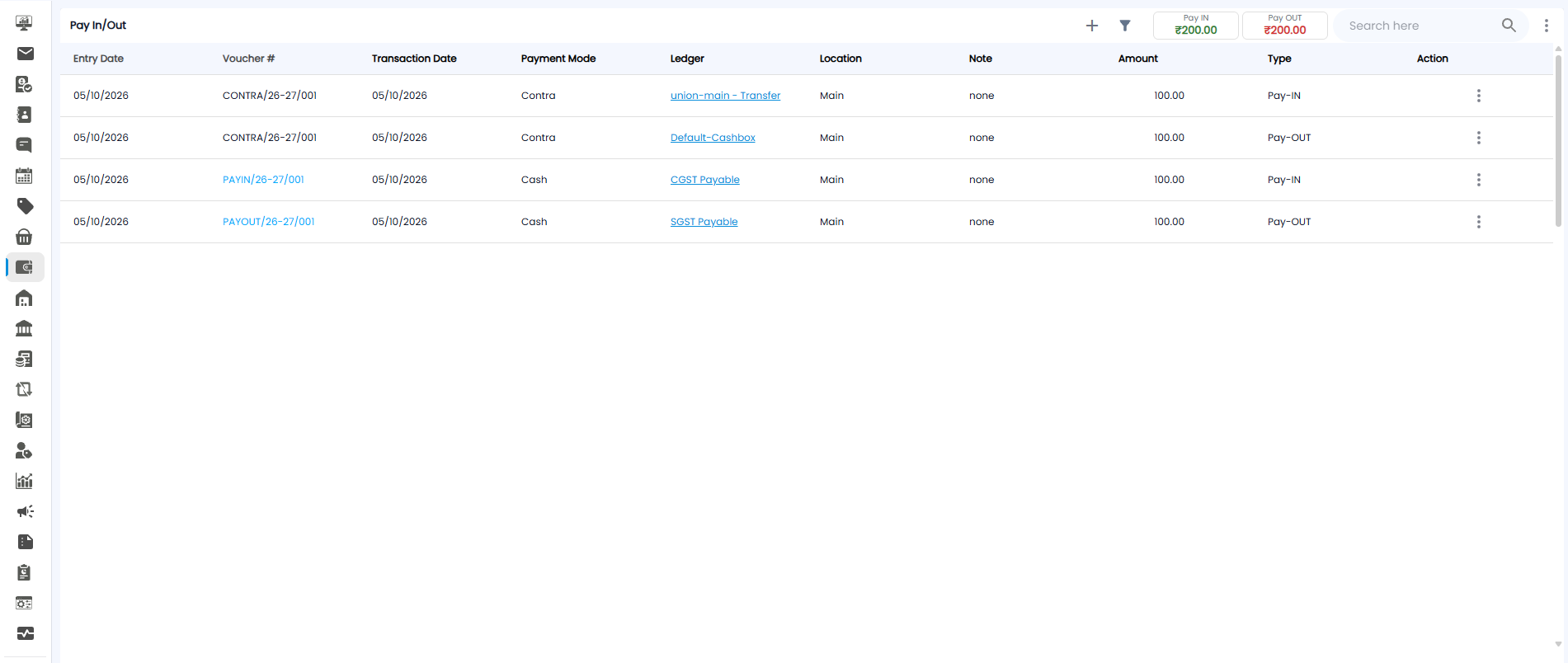Open the clipboard clock icon in sidebar

tap(25, 572)
